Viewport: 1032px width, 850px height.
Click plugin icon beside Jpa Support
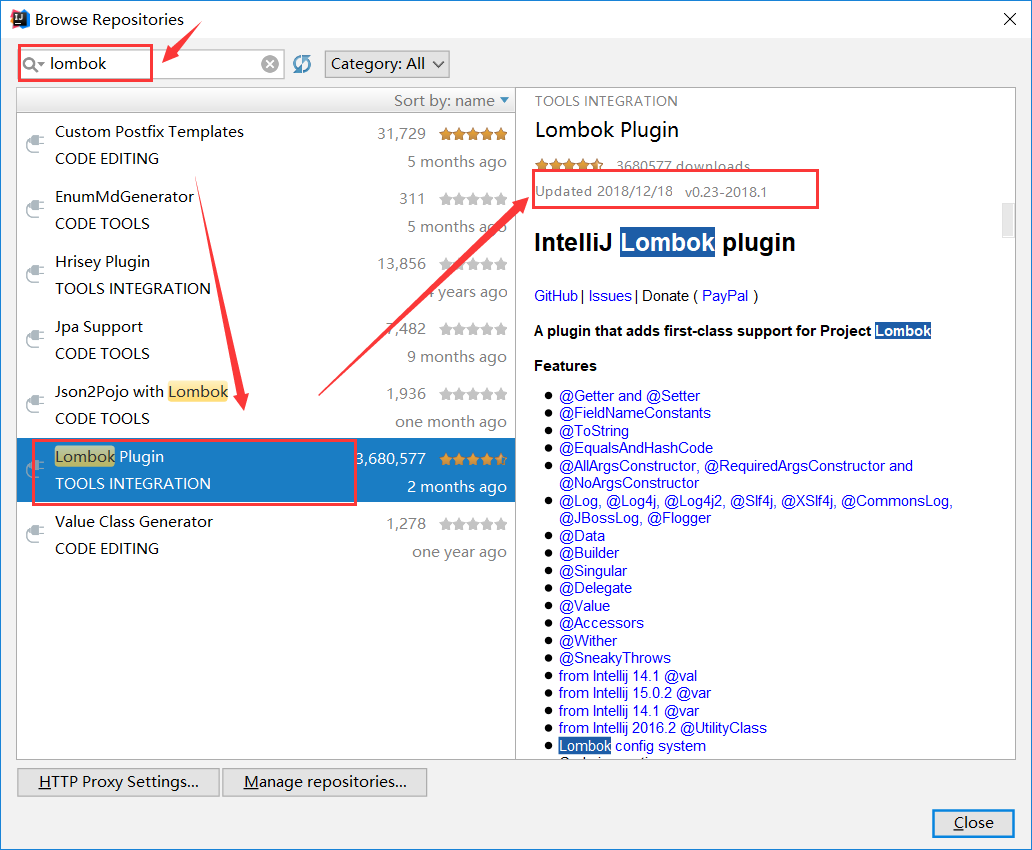[x=35, y=339]
